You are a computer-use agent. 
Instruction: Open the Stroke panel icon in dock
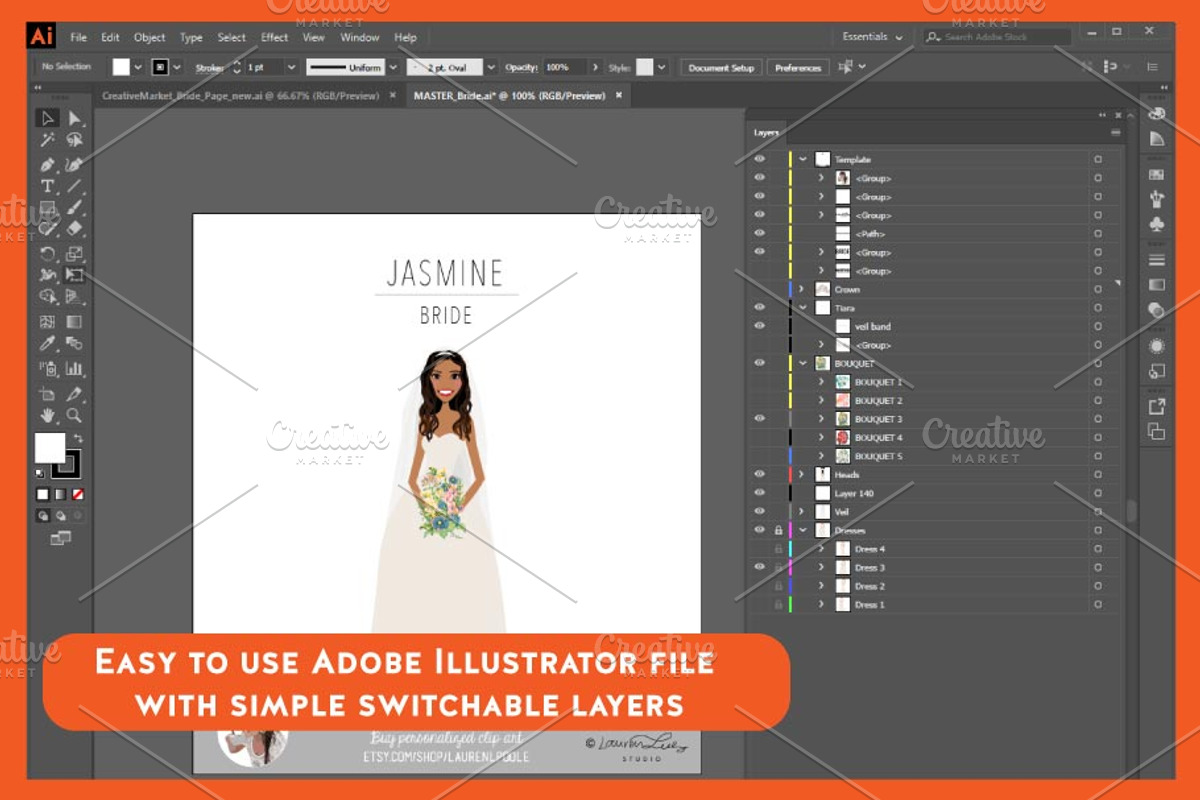tap(1157, 260)
